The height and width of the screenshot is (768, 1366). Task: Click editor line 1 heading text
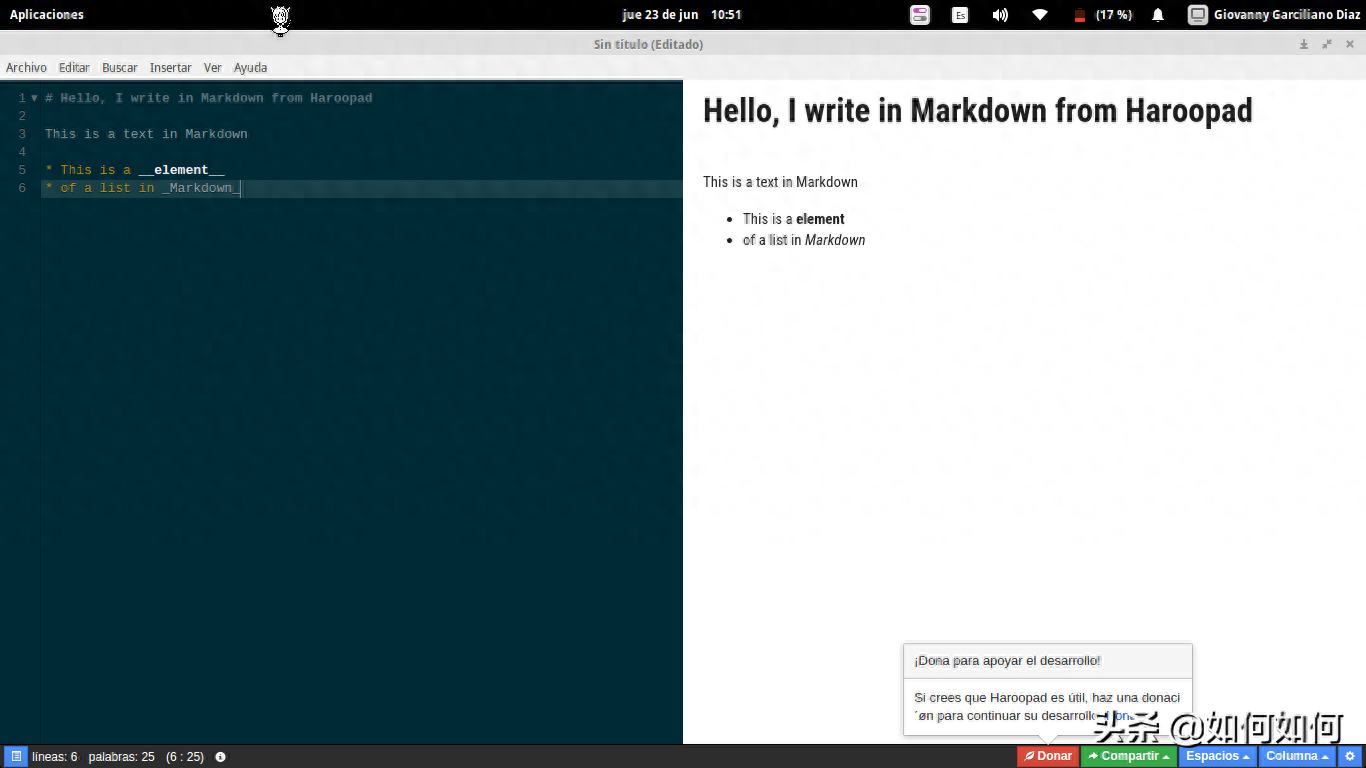click(208, 98)
